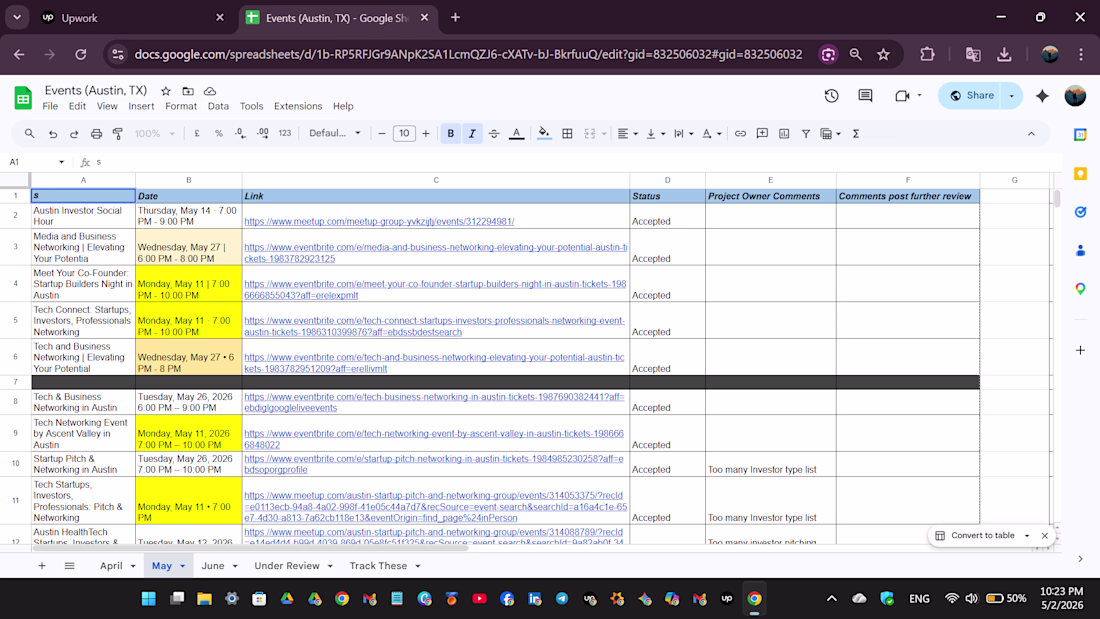Open the fill color picker
This screenshot has height=619, width=1100.
point(544,133)
